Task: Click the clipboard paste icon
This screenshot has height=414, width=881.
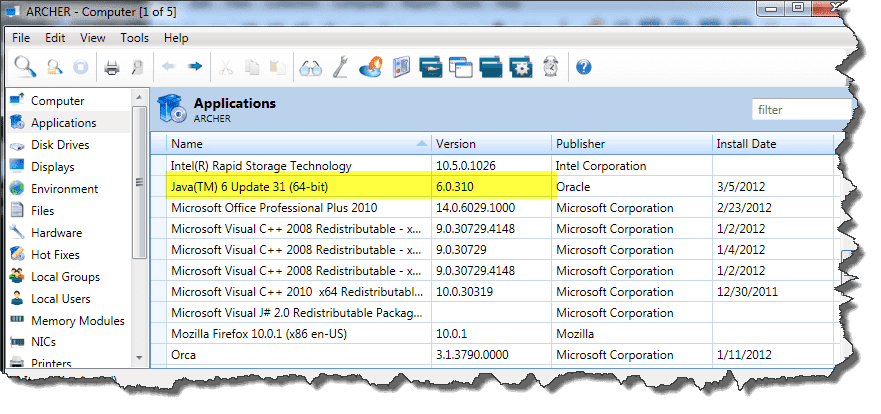Action: pos(278,68)
